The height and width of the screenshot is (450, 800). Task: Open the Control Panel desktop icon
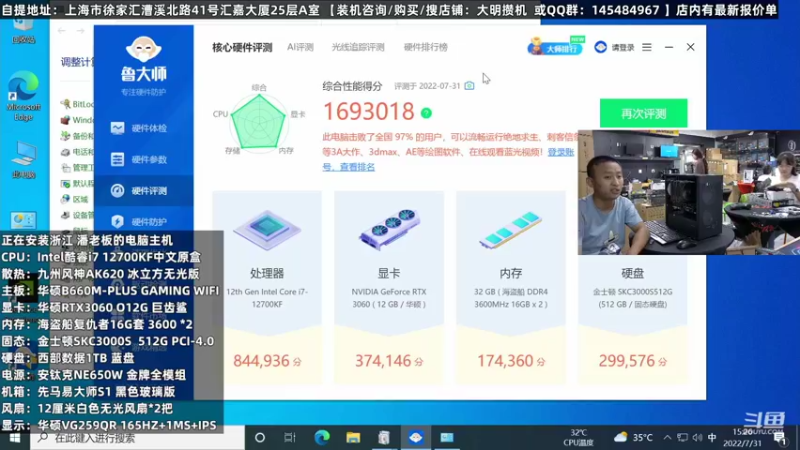click(23, 221)
